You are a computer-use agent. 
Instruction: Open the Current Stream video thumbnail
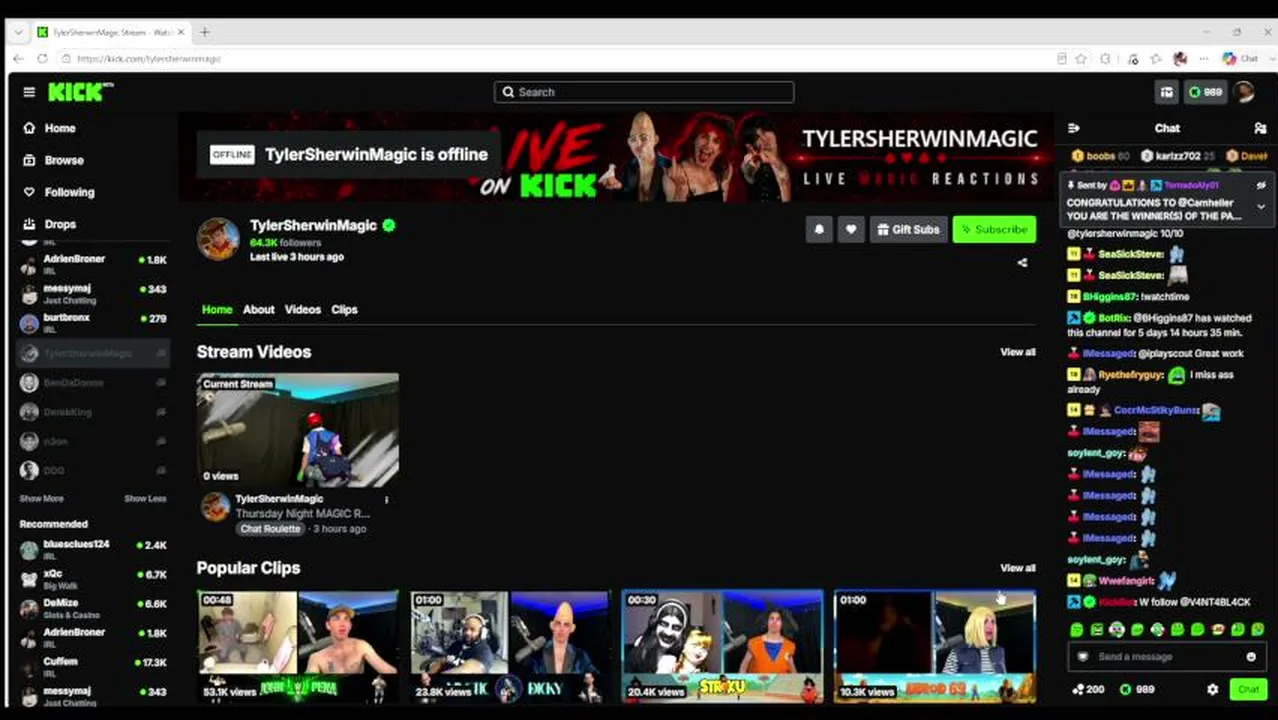(298, 430)
